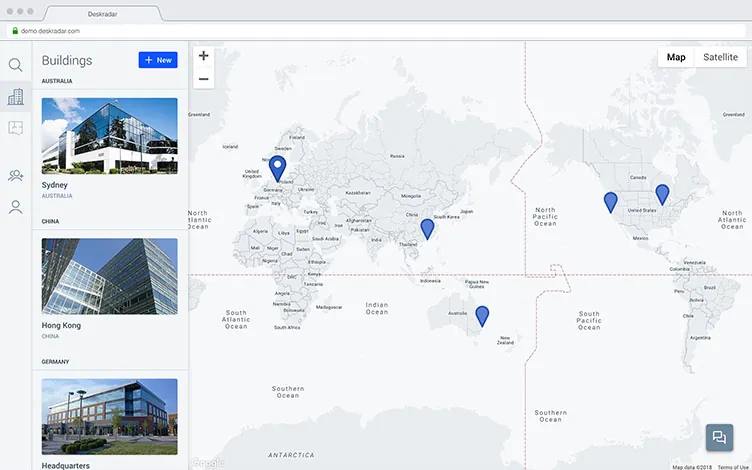752x470 pixels.
Task: Zoom out the map with minus
Action: coord(203,79)
